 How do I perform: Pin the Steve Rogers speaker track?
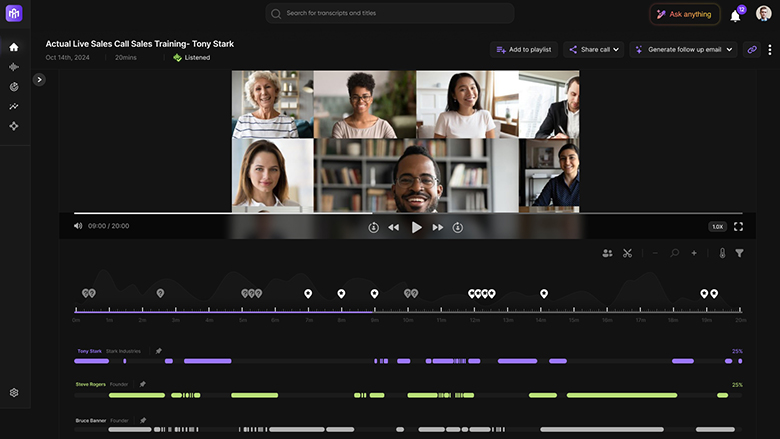[143, 384]
